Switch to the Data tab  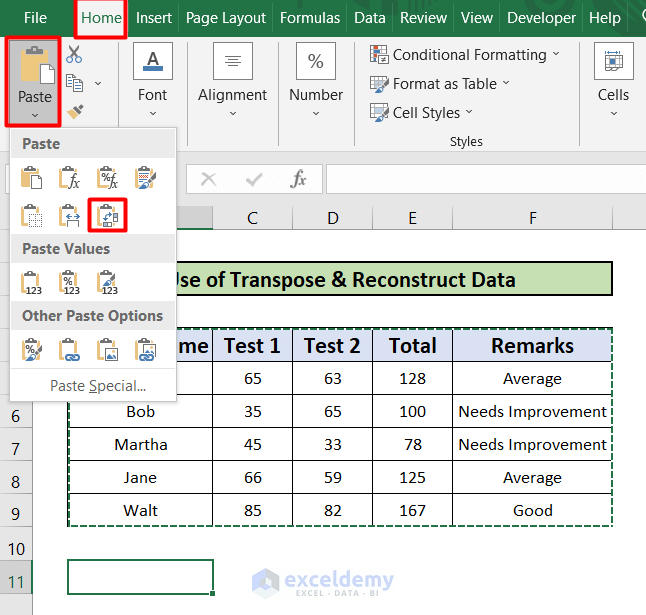[370, 18]
